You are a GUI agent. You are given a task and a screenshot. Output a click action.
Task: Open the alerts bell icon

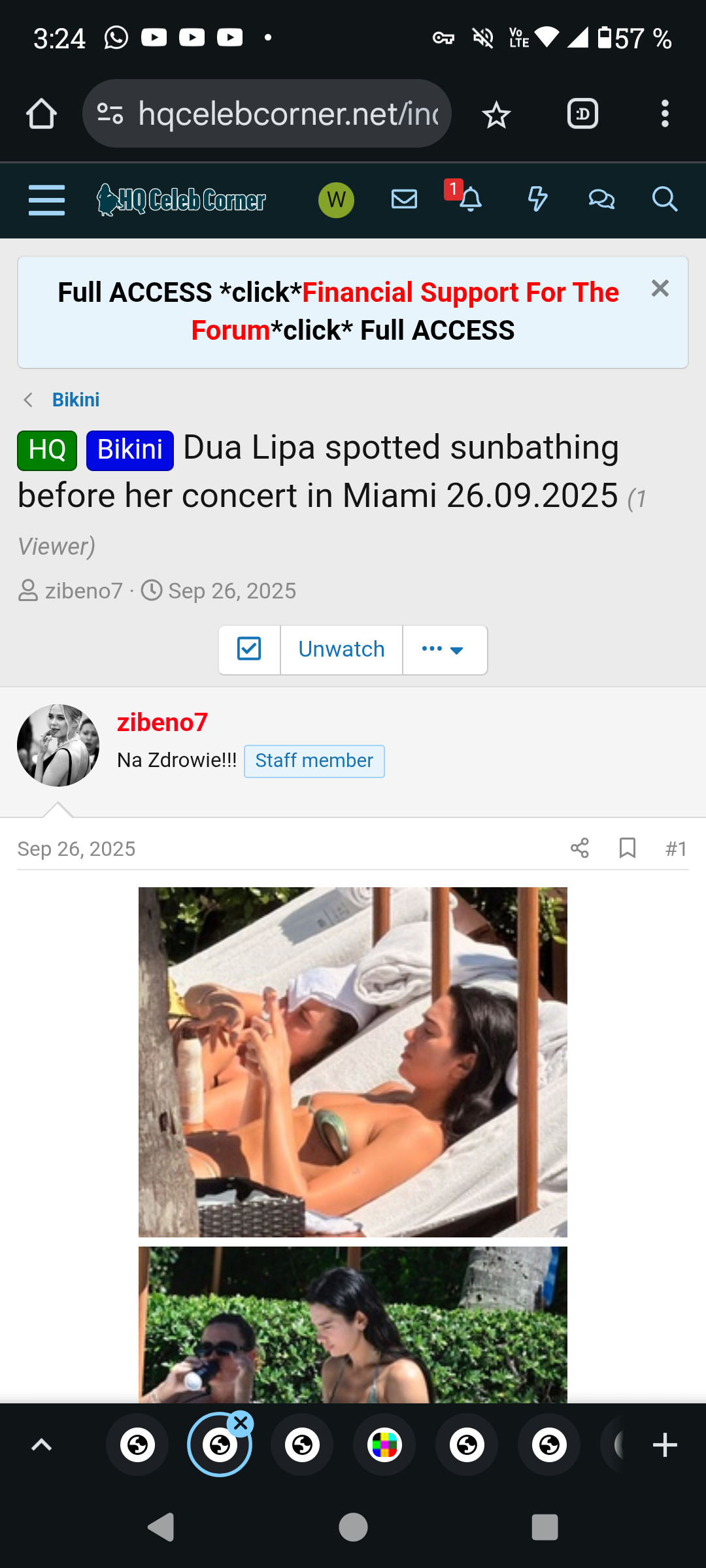[x=470, y=199]
